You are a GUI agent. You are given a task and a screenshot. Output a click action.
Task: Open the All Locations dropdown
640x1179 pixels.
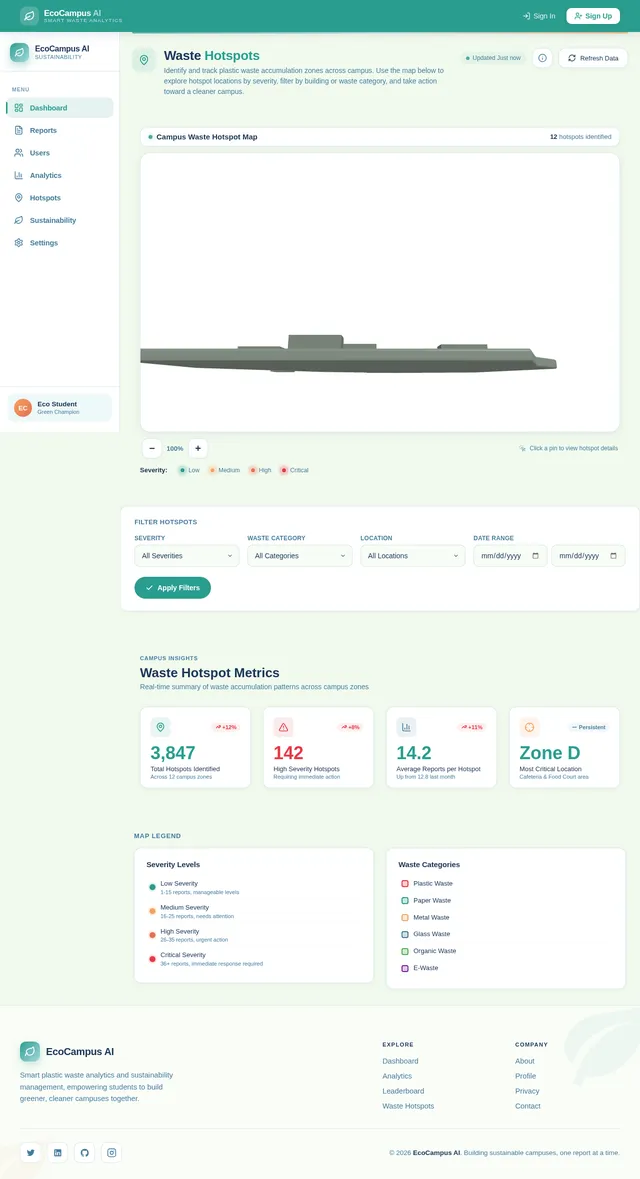tap(412, 556)
